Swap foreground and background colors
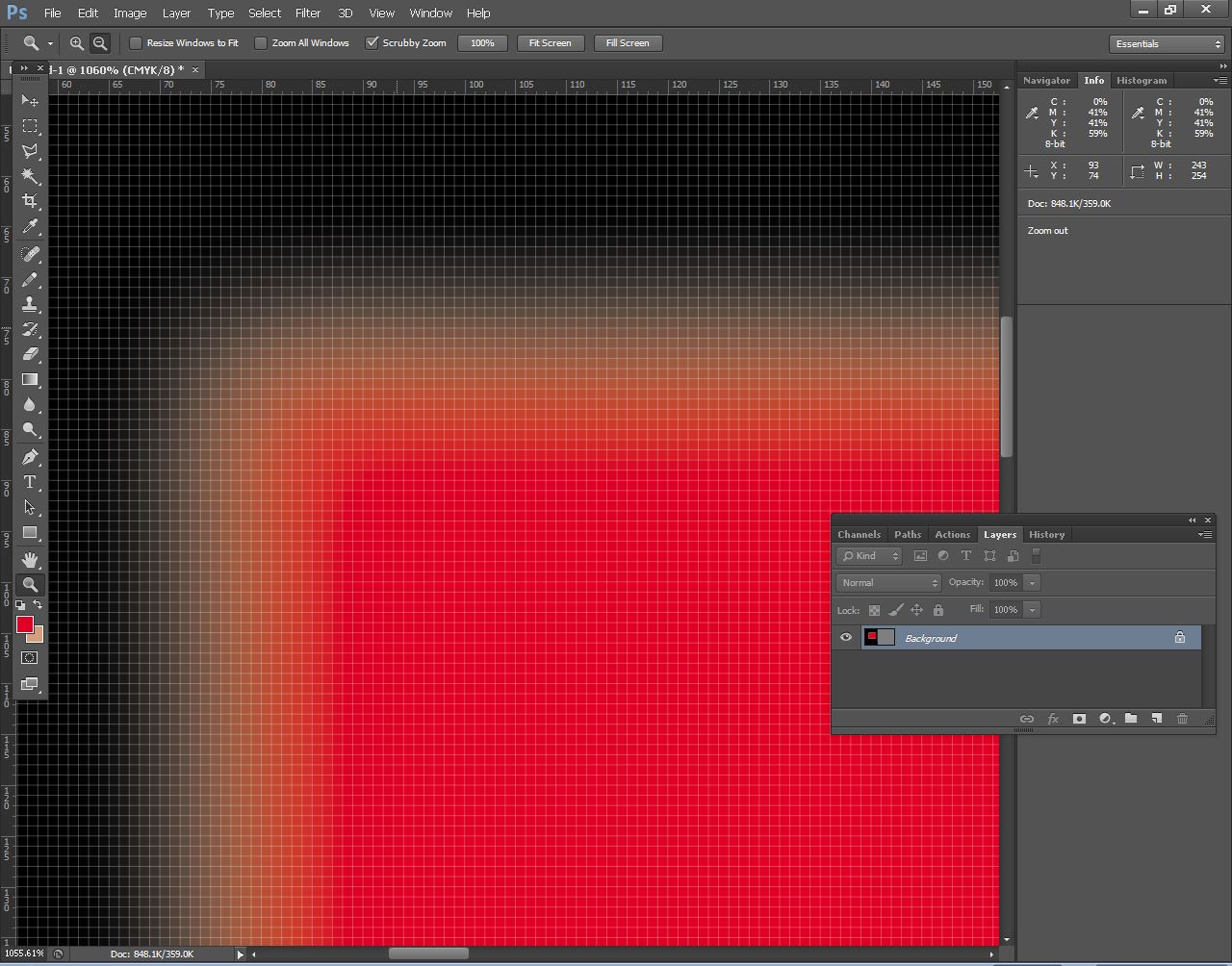 tap(38, 605)
